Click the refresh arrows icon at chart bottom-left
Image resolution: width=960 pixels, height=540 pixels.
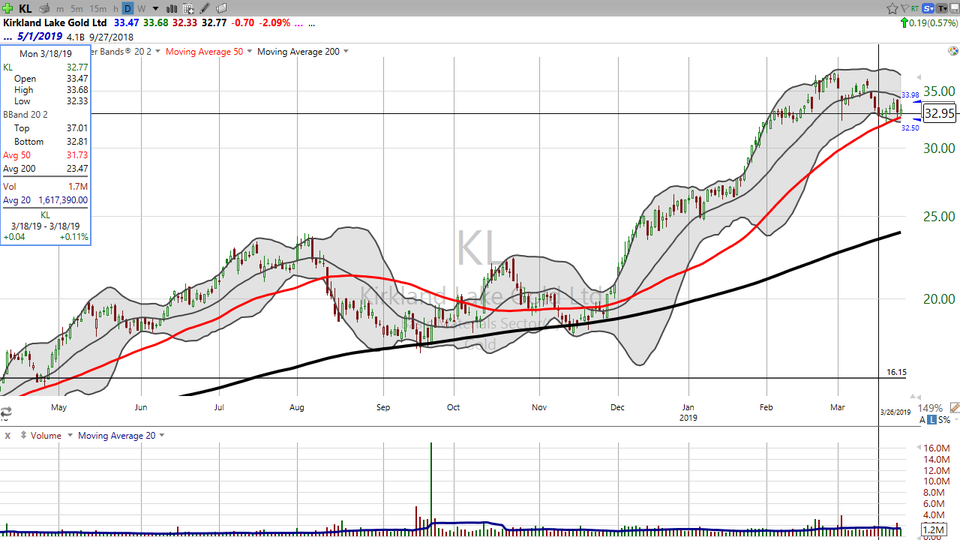click(x=6, y=411)
